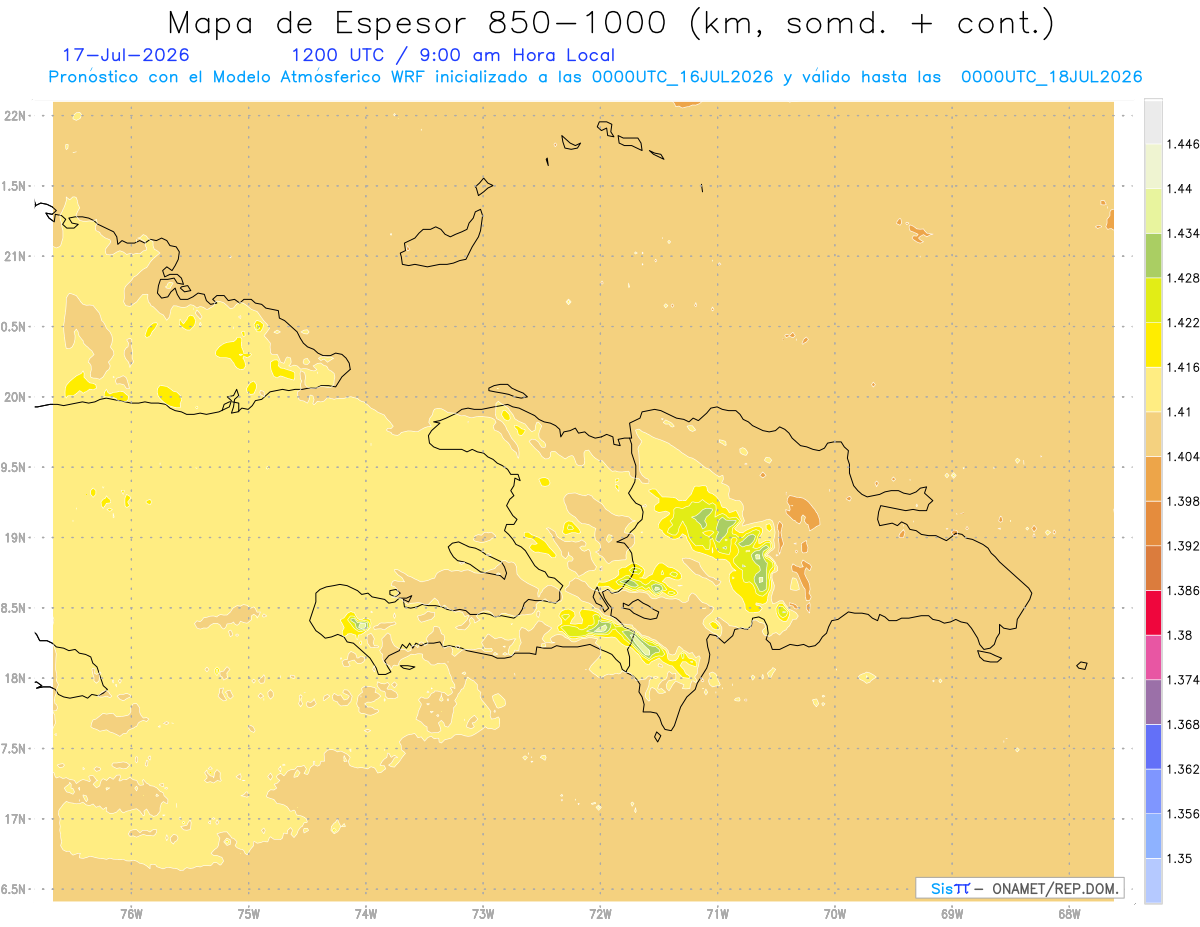Click the legend value '1.398'

pyautogui.click(x=1183, y=501)
